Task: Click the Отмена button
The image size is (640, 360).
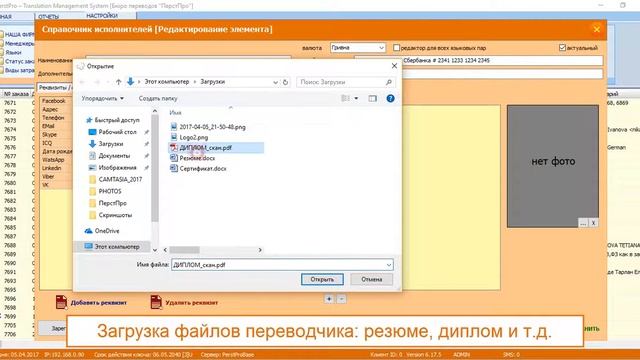Action: (x=371, y=280)
